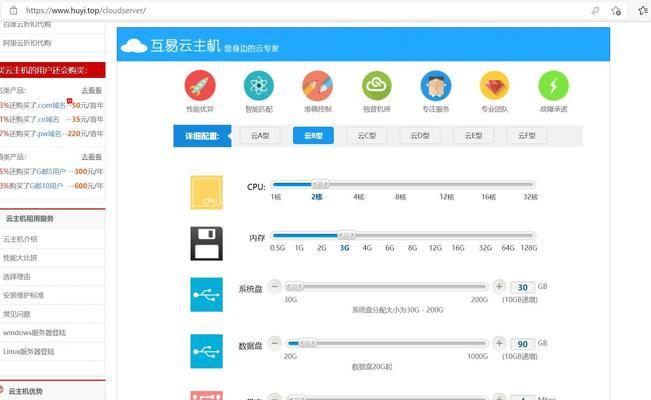Choose 8G on the memory scale
651x400 pixels.
pos(412,248)
